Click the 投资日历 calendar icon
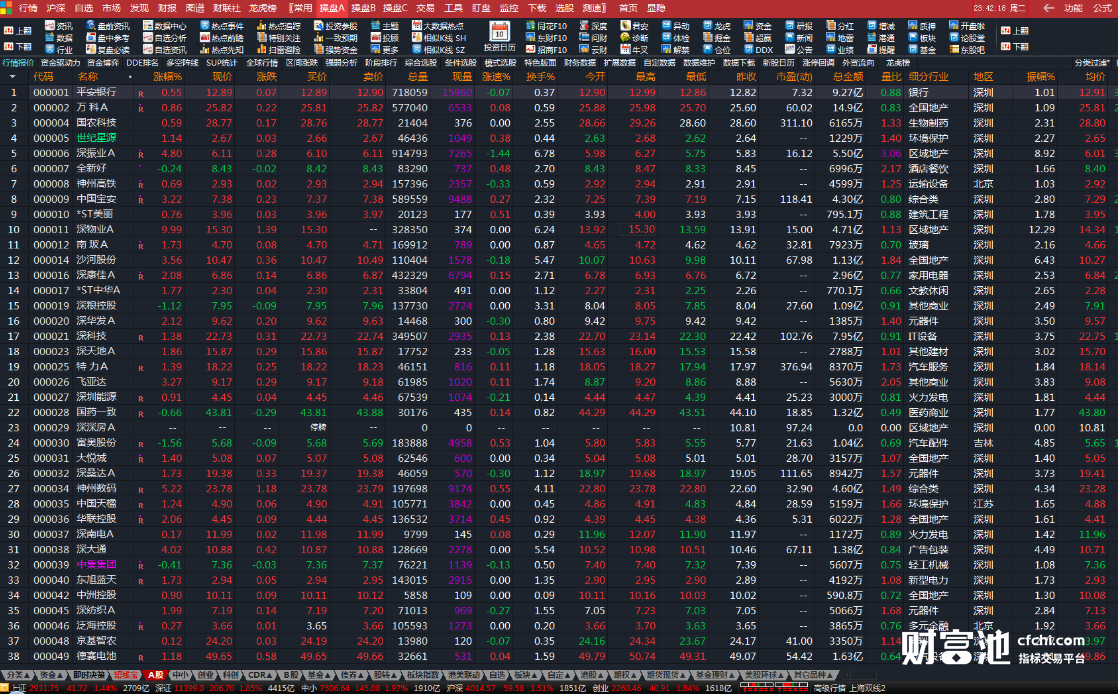 pos(499,36)
